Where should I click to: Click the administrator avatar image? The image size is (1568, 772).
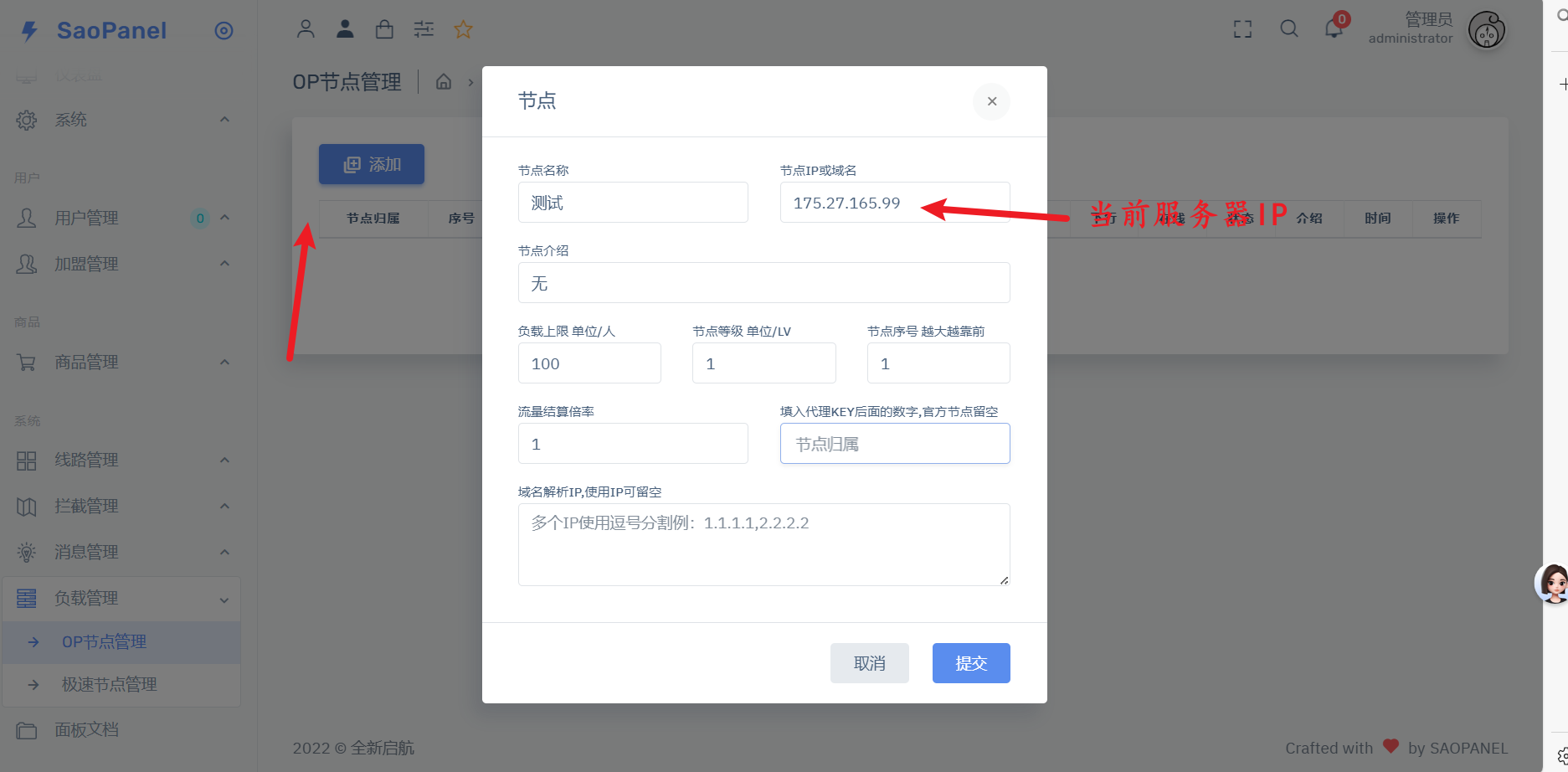pos(1486,30)
